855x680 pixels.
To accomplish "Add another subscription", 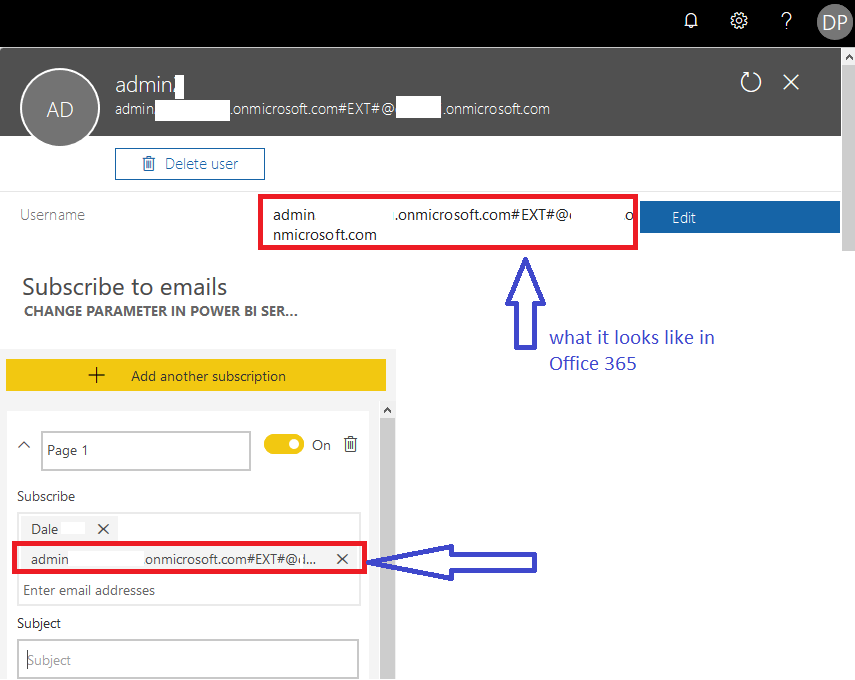I will click(x=196, y=375).
